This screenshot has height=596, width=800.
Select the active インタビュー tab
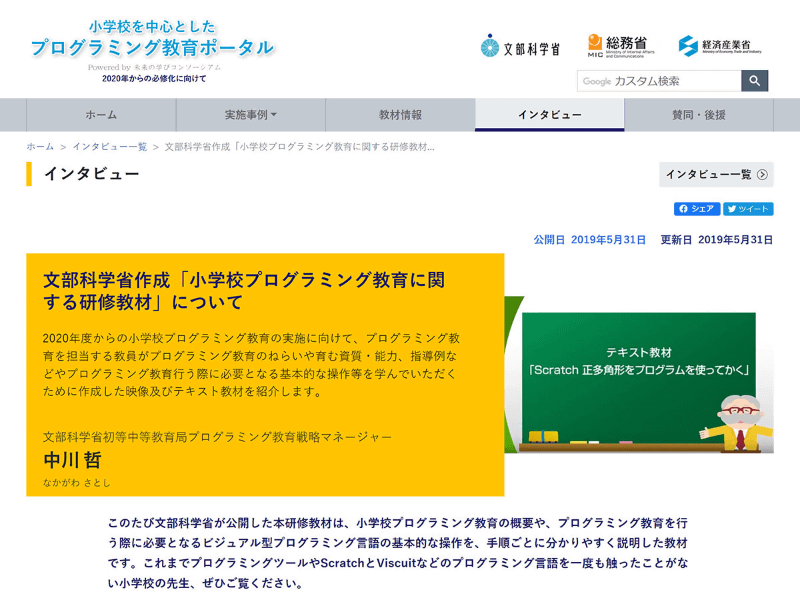[x=550, y=114]
